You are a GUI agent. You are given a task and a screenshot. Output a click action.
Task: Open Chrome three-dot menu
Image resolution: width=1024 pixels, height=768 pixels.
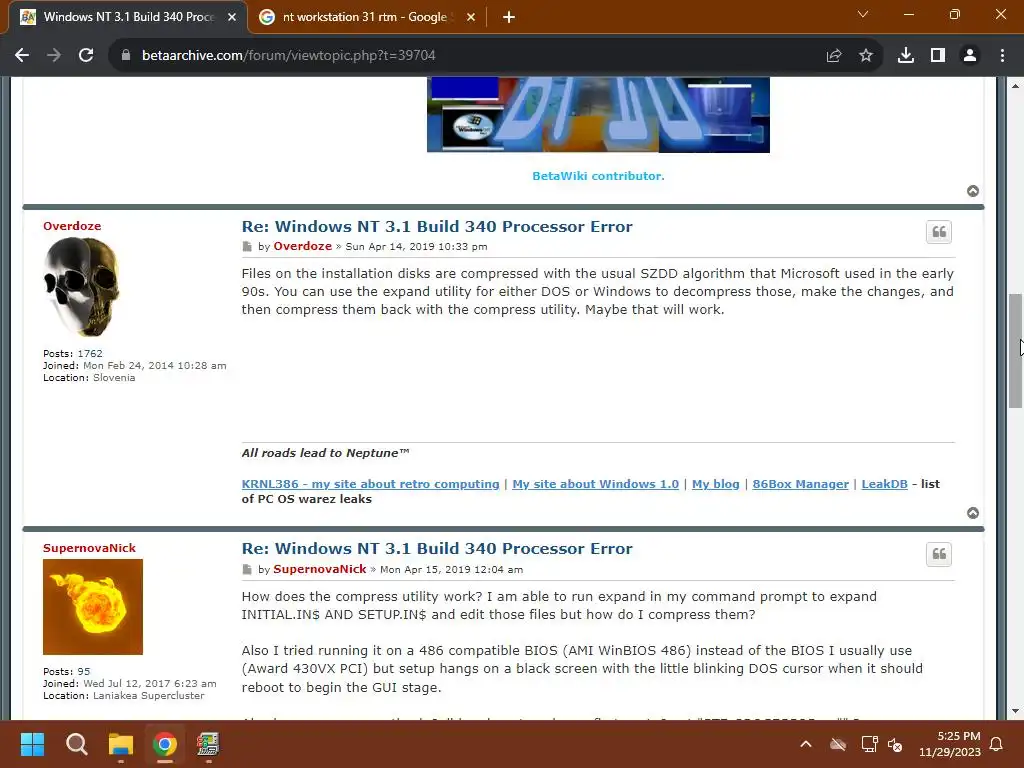pyautogui.click(x=1002, y=56)
